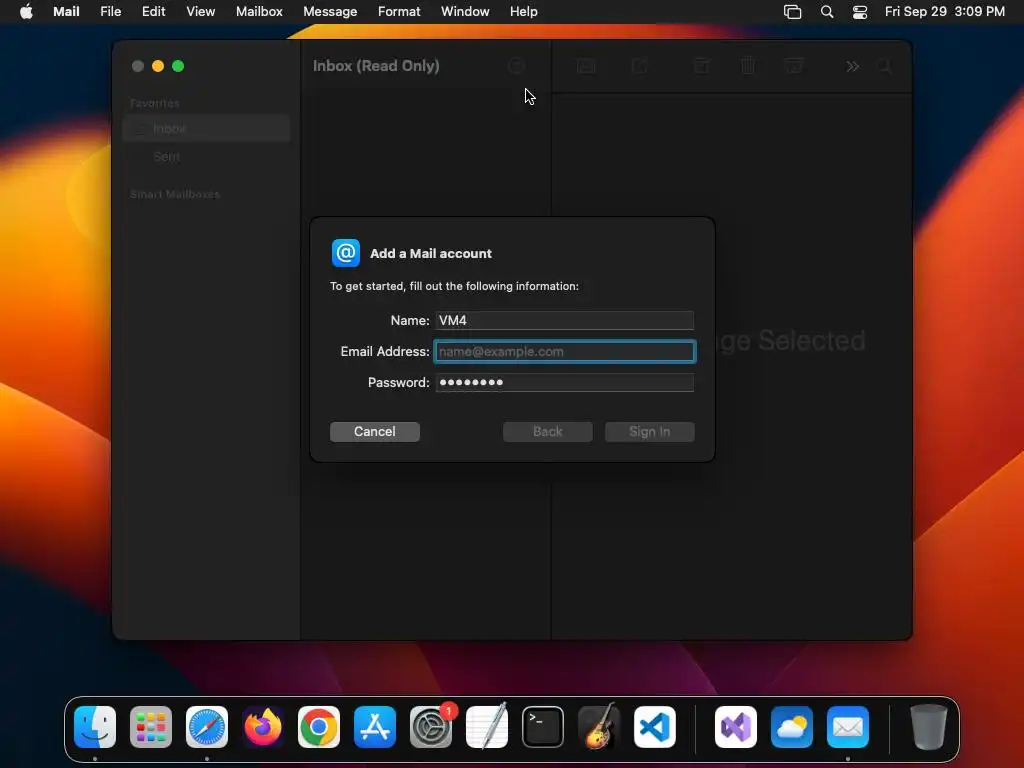Open the Help menu

(524, 11)
